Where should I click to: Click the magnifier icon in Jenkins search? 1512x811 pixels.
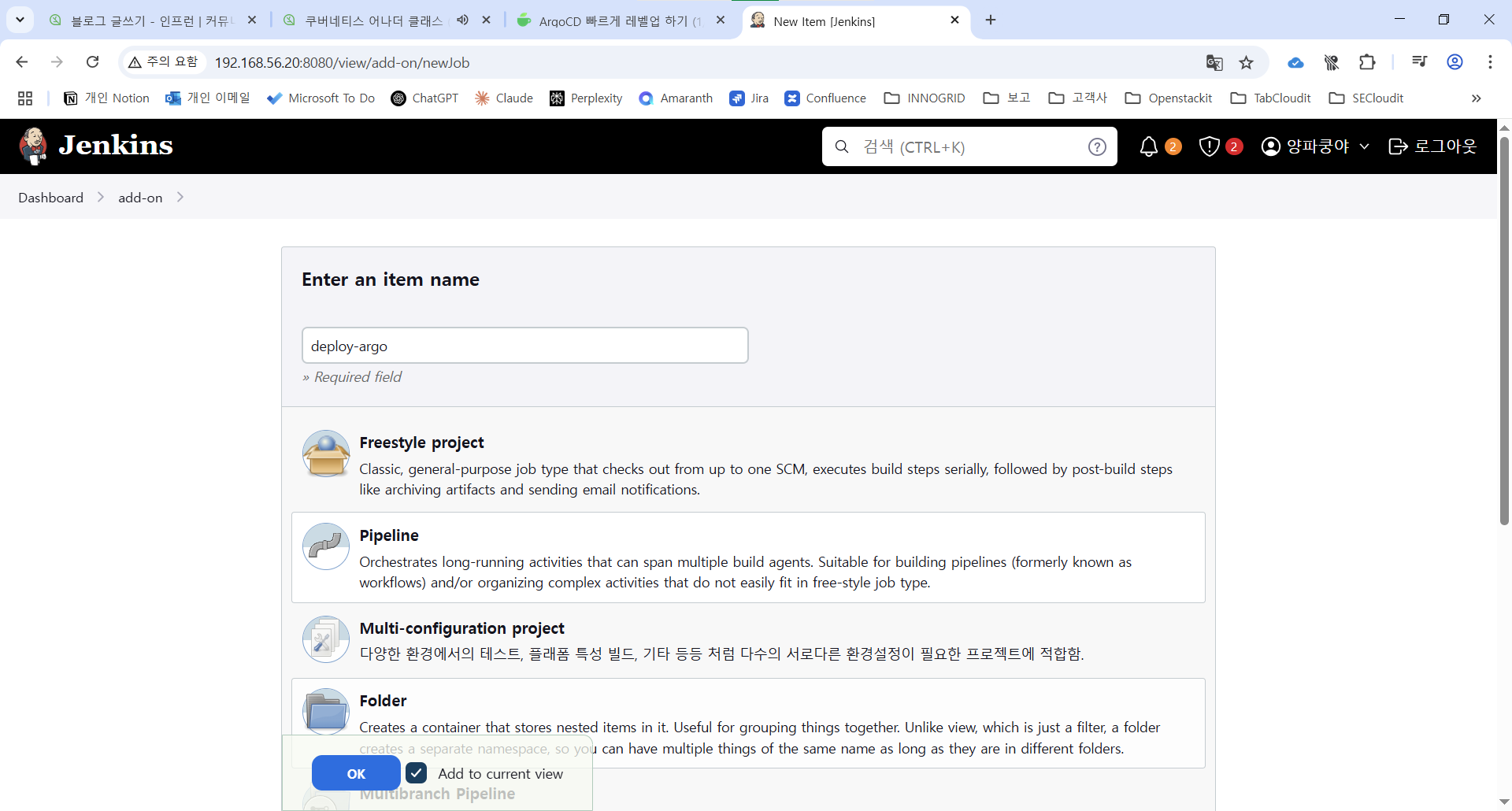coord(842,146)
